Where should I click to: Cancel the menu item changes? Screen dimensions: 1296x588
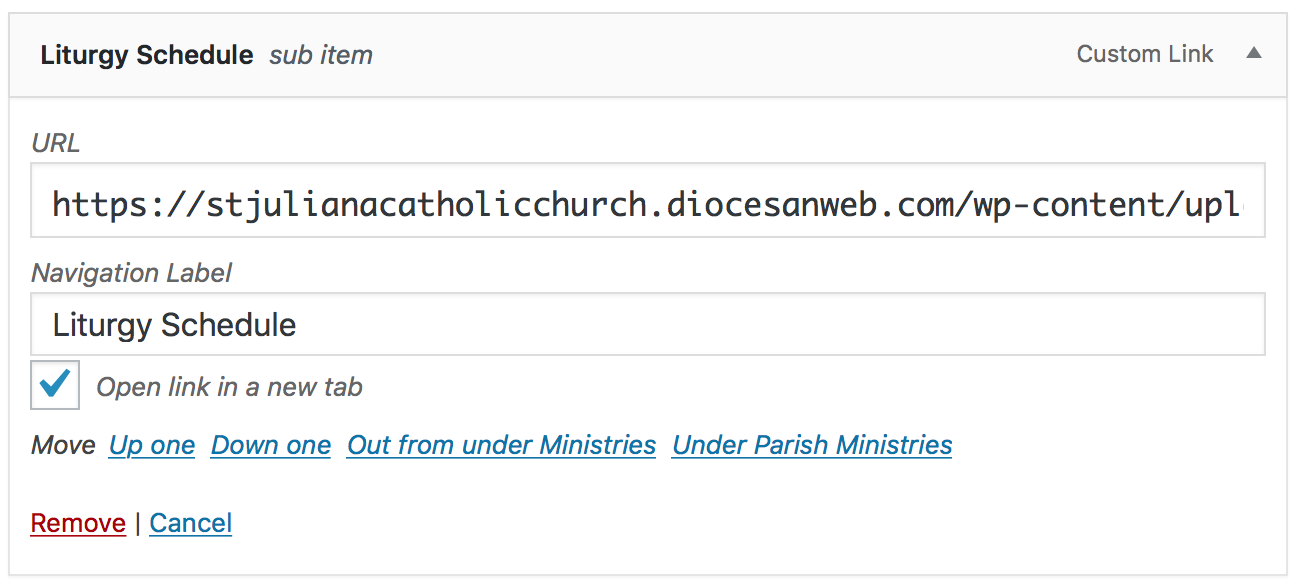tap(191, 523)
